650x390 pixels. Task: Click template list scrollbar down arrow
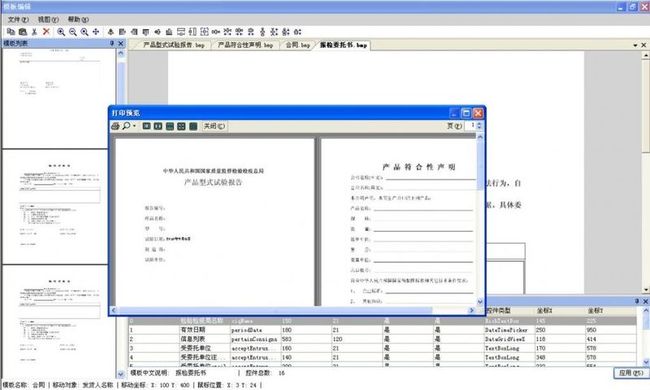tap(121, 374)
